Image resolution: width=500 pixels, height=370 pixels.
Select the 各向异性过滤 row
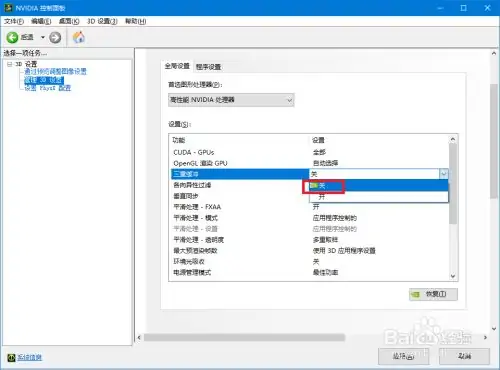[x=240, y=185]
